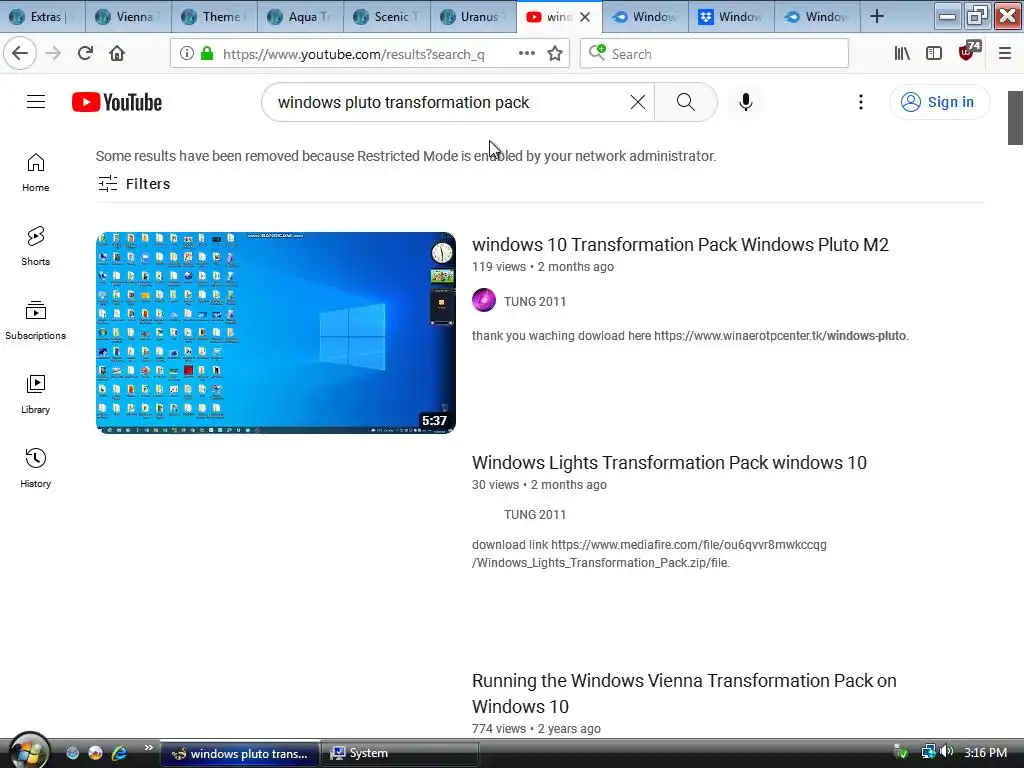Submit YouTube search with magnifier button
The image size is (1024, 768).
(x=686, y=102)
